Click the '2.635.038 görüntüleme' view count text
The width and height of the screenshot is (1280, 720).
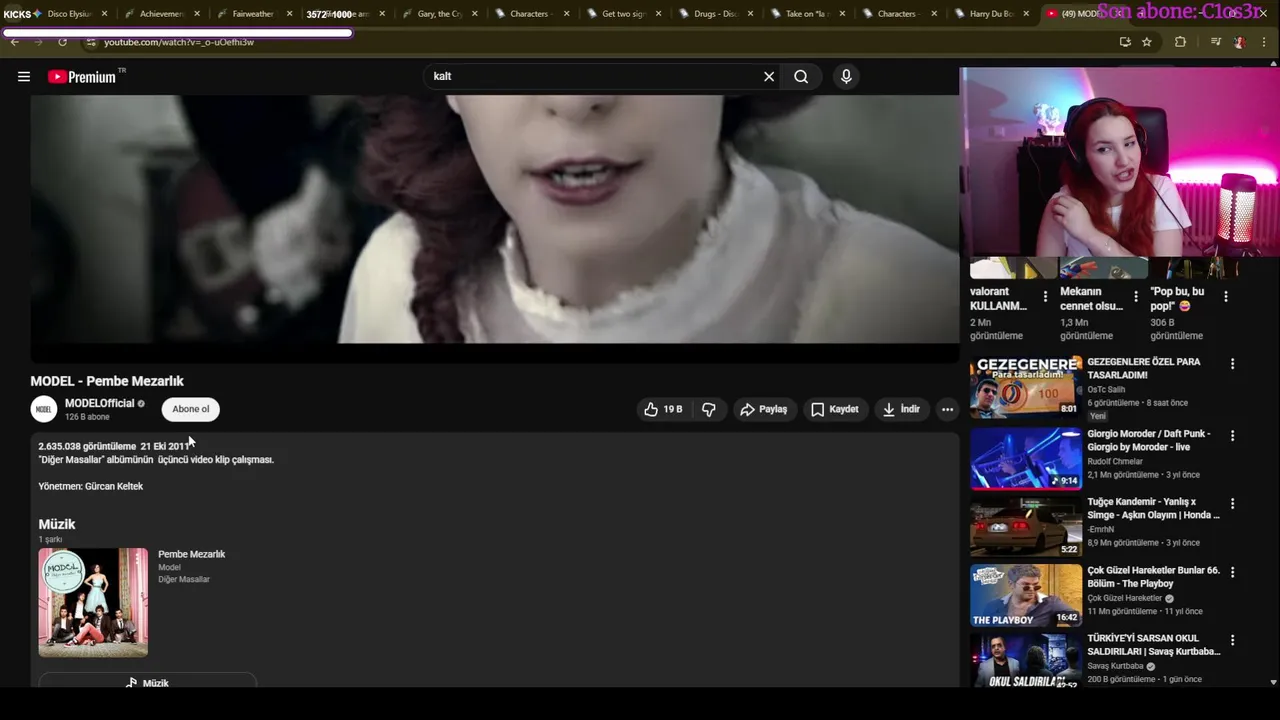coord(87,446)
